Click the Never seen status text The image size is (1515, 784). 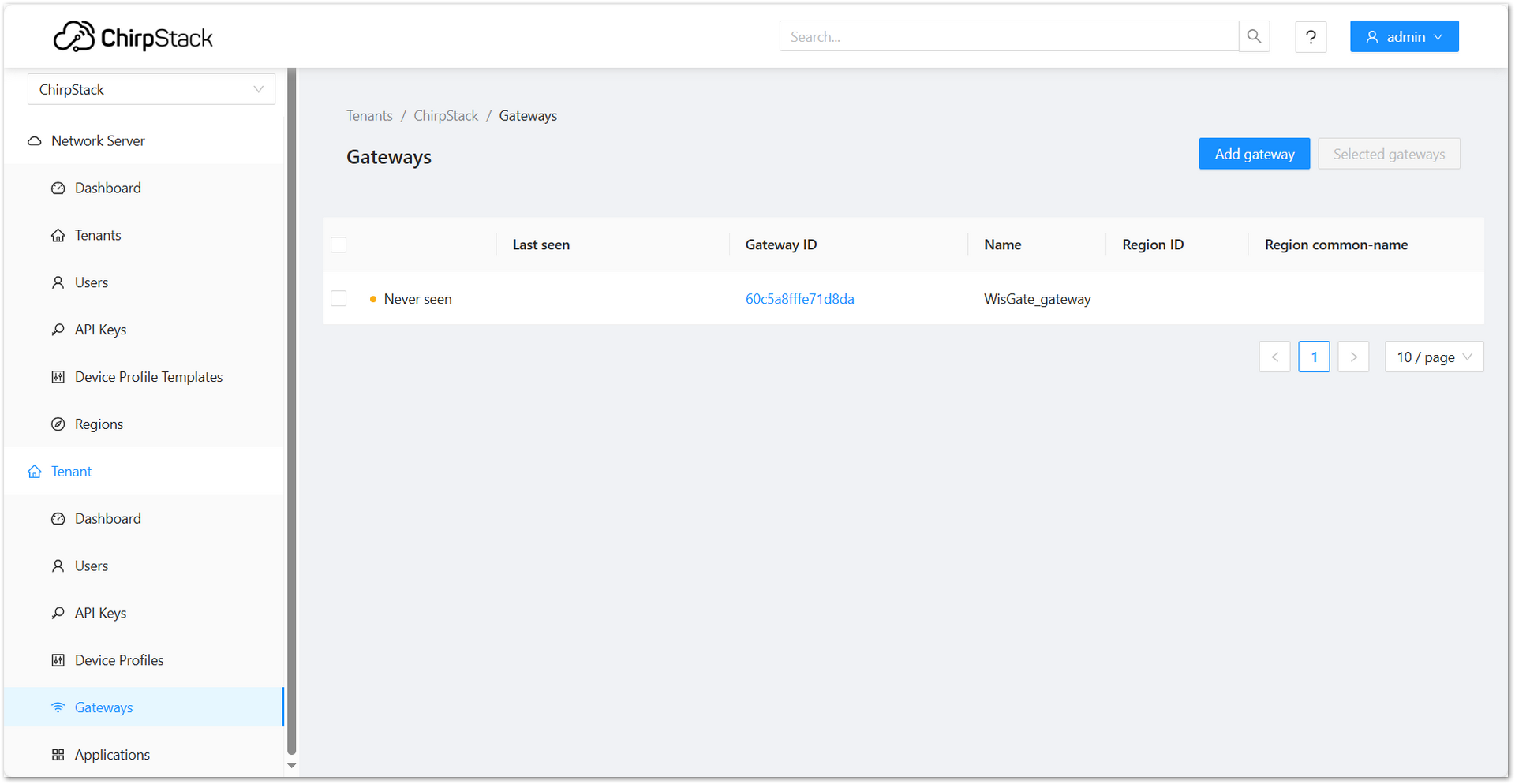417,299
